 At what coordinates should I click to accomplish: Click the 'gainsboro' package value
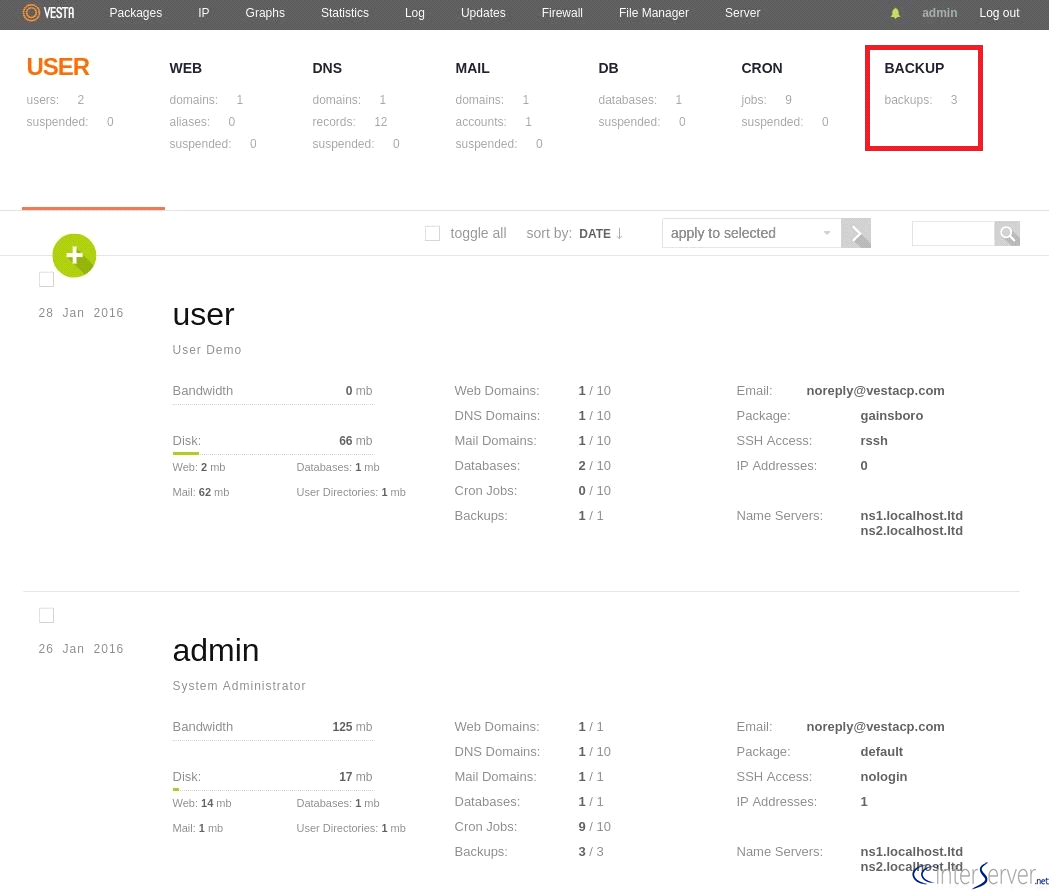[x=891, y=416]
